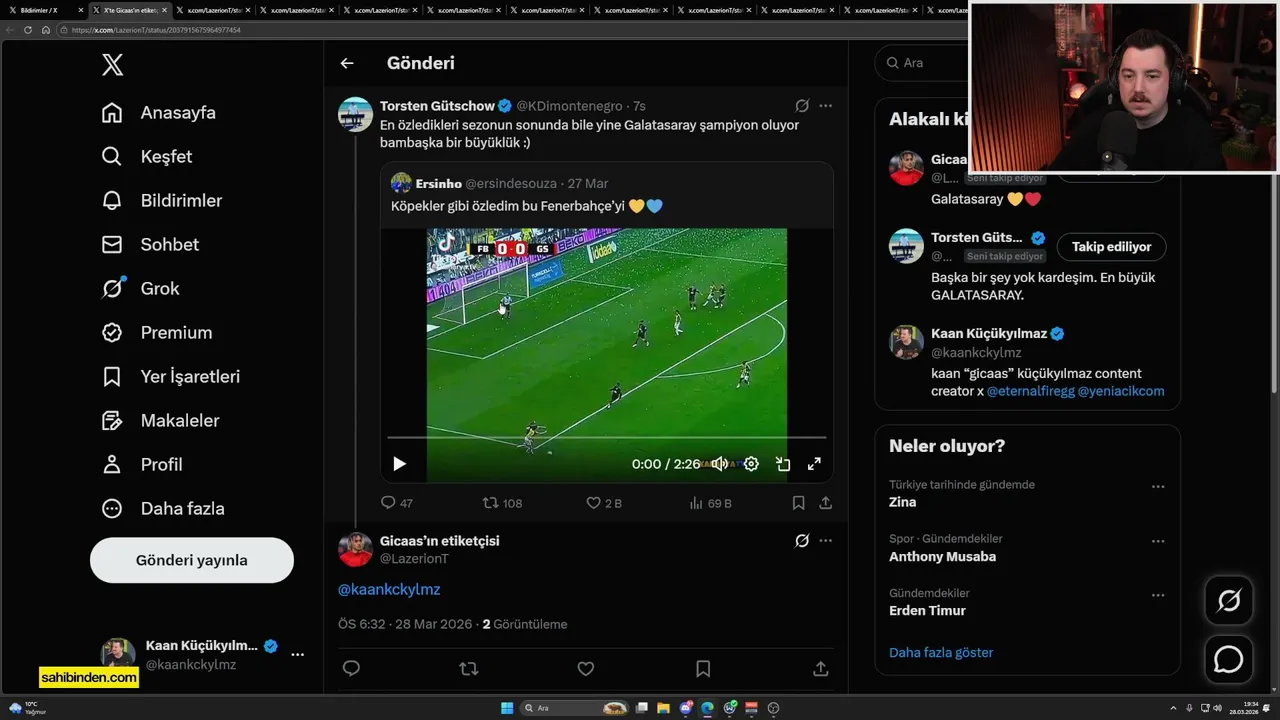Open Makaleler articles
This screenshot has height=720, width=1280.
(x=160, y=421)
